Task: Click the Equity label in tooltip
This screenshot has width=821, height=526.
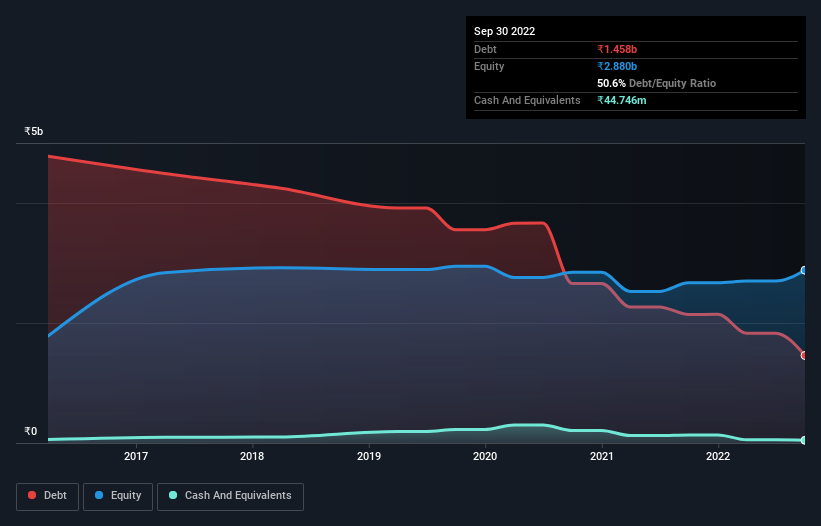Action: pyautogui.click(x=489, y=66)
